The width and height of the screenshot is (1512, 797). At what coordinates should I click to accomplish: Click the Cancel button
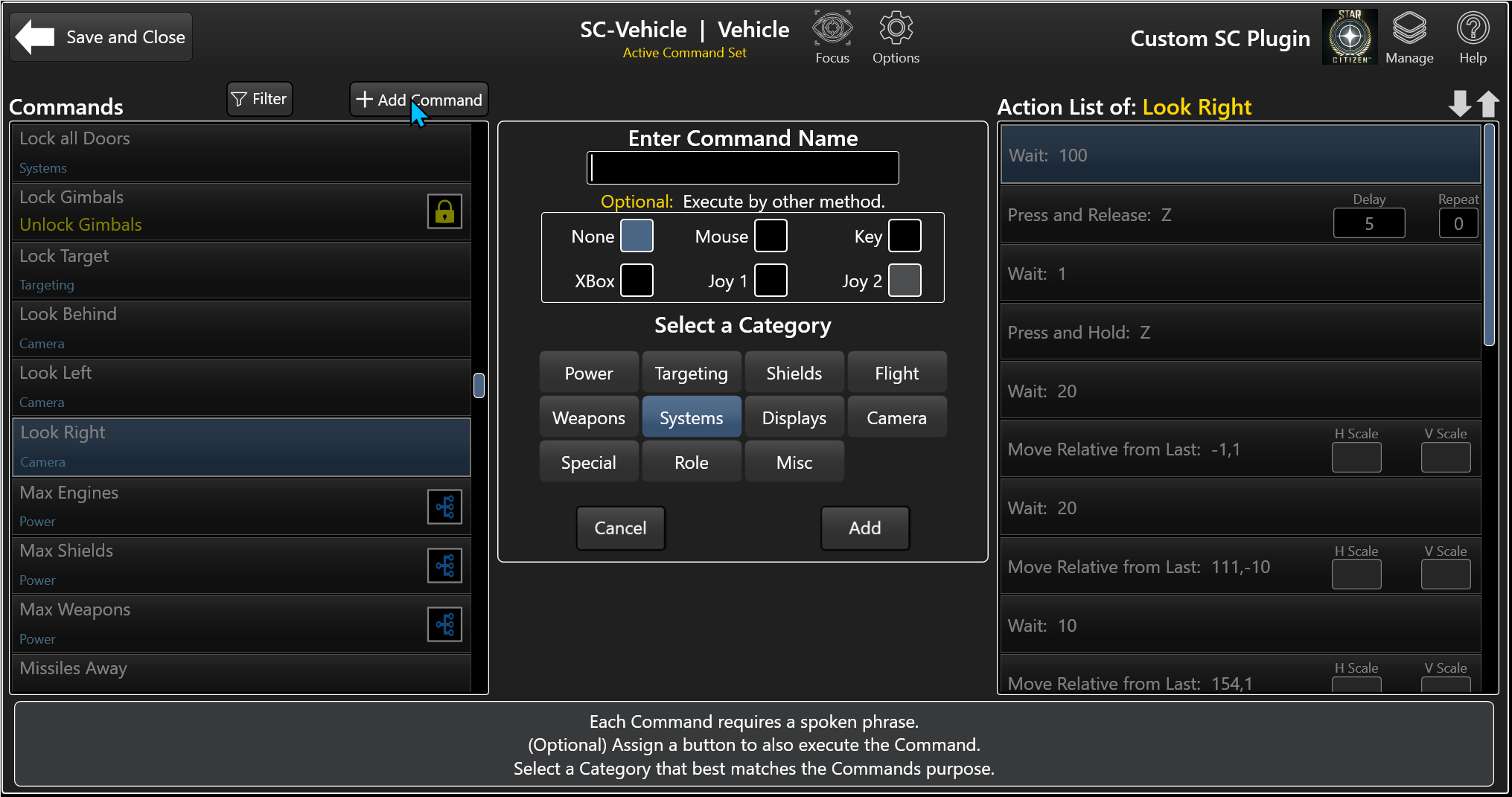[x=620, y=528]
